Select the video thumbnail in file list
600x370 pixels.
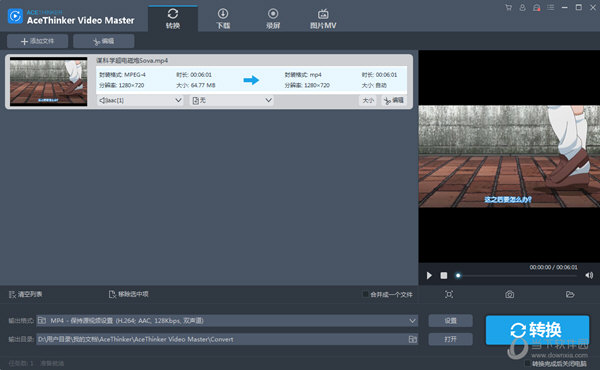click(x=49, y=81)
